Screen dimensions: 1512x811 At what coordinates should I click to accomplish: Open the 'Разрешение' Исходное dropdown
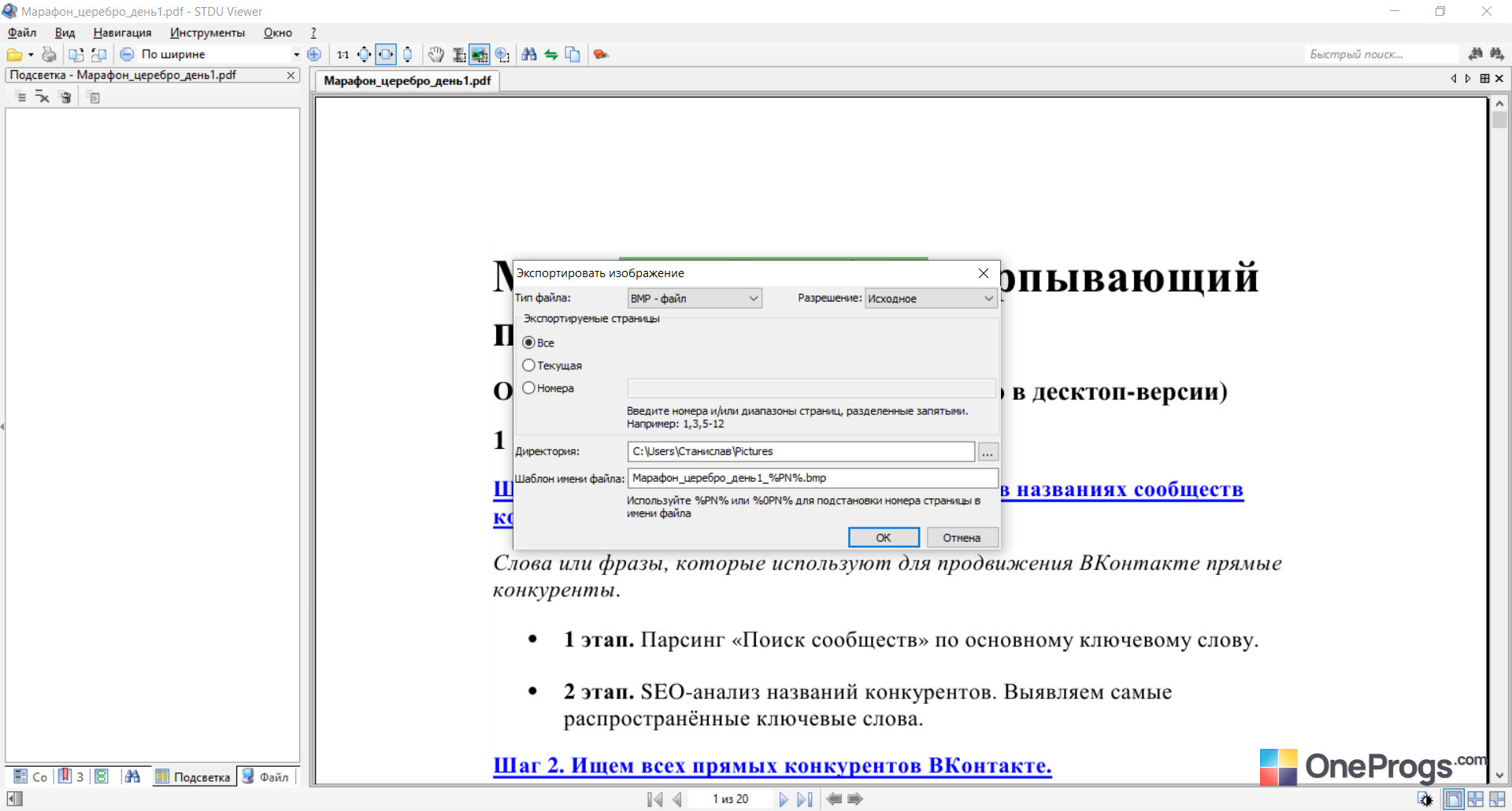(931, 298)
